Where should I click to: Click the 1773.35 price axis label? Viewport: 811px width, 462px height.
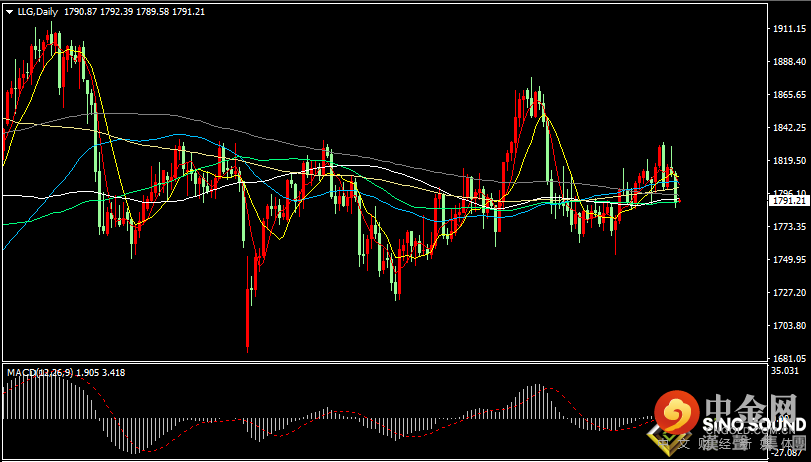coord(788,227)
